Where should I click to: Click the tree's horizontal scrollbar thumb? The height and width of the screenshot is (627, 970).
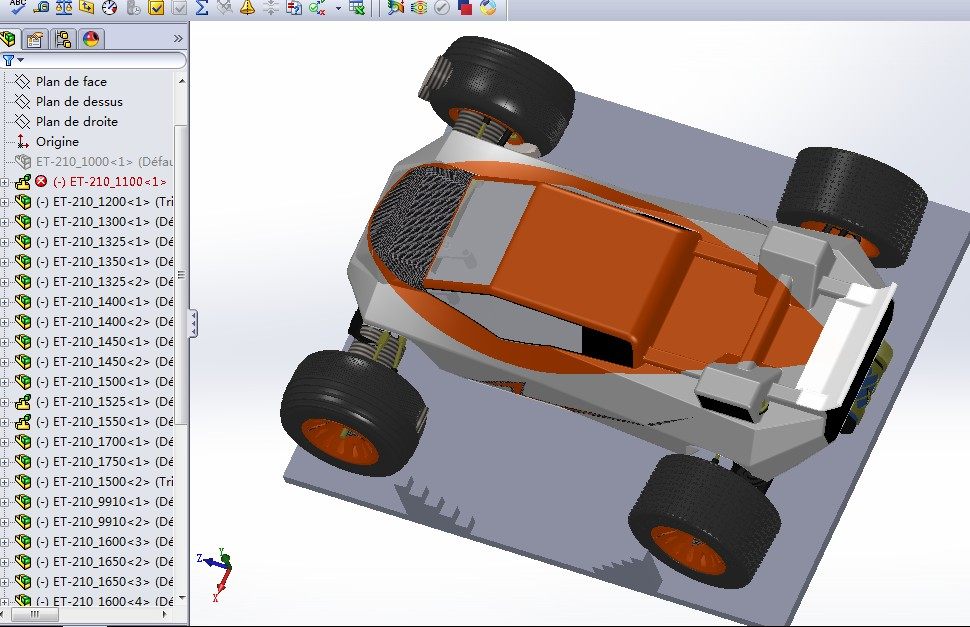pyautogui.click(x=37, y=616)
